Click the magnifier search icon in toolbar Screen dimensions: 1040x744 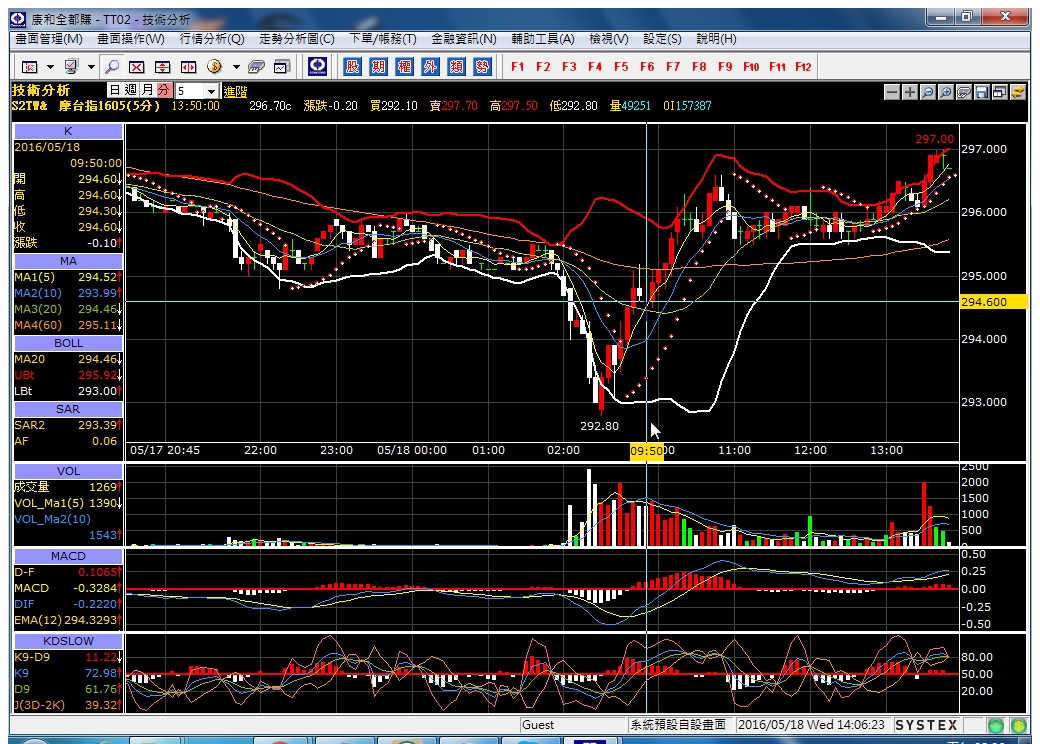(112, 67)
